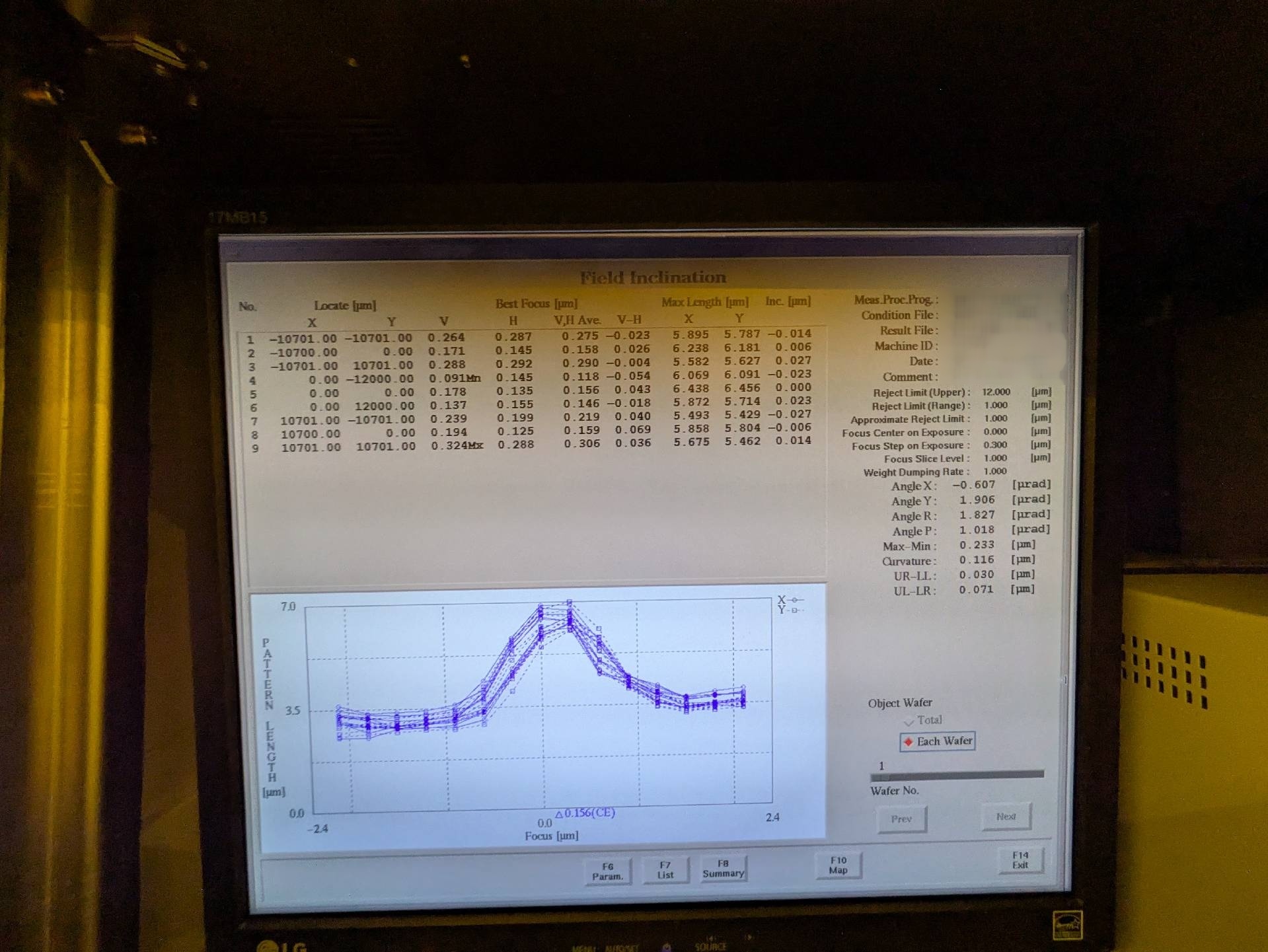Go to the Next wafer
Viewport: 1268px width, 952px height.
[1006, 817]
